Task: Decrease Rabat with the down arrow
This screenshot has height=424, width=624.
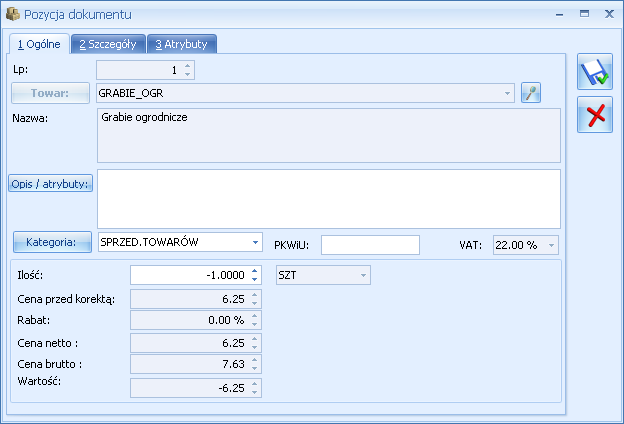Action: coord(255,324)
